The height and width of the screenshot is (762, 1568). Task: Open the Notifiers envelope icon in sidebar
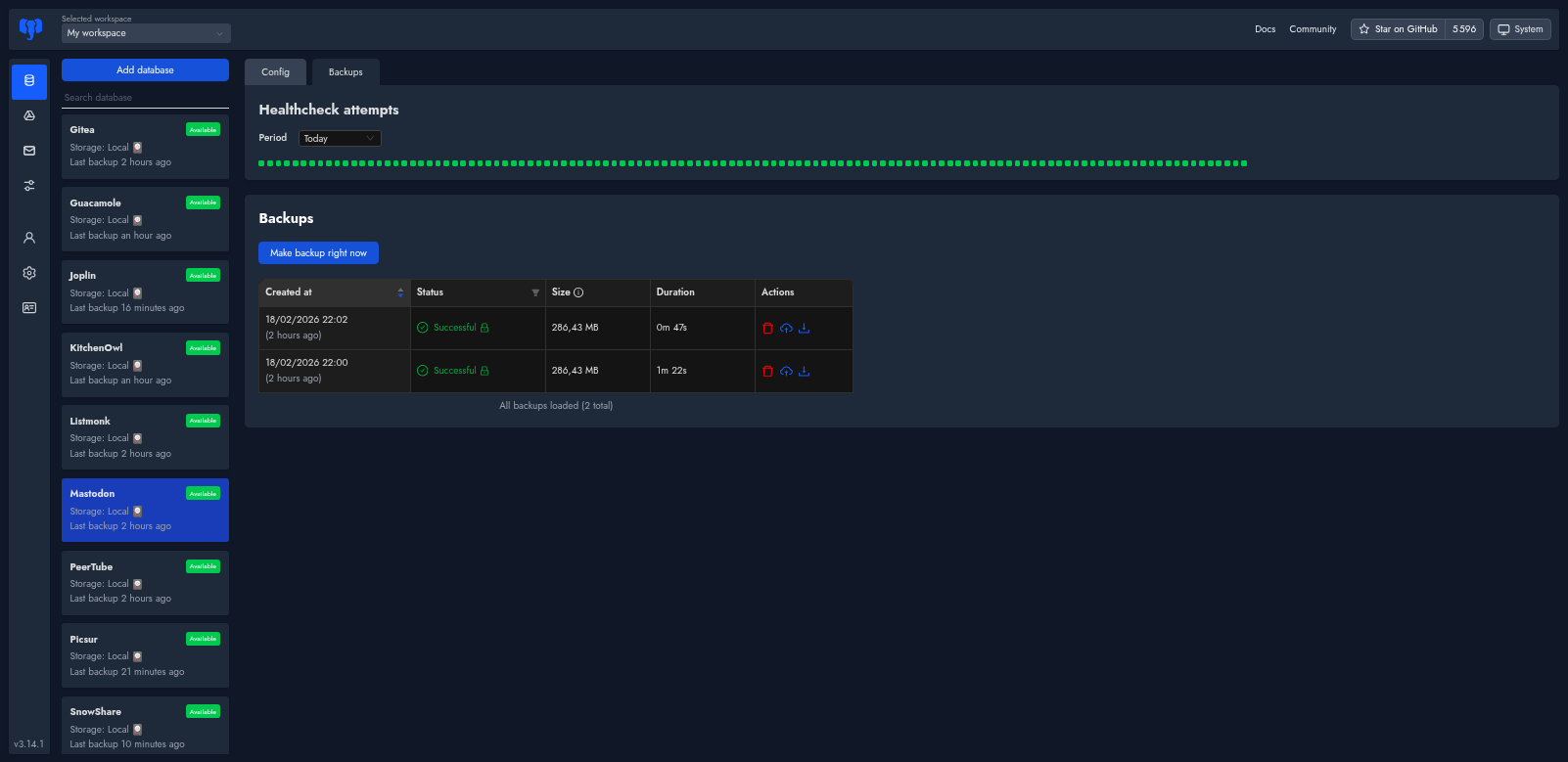coord(29,151)
